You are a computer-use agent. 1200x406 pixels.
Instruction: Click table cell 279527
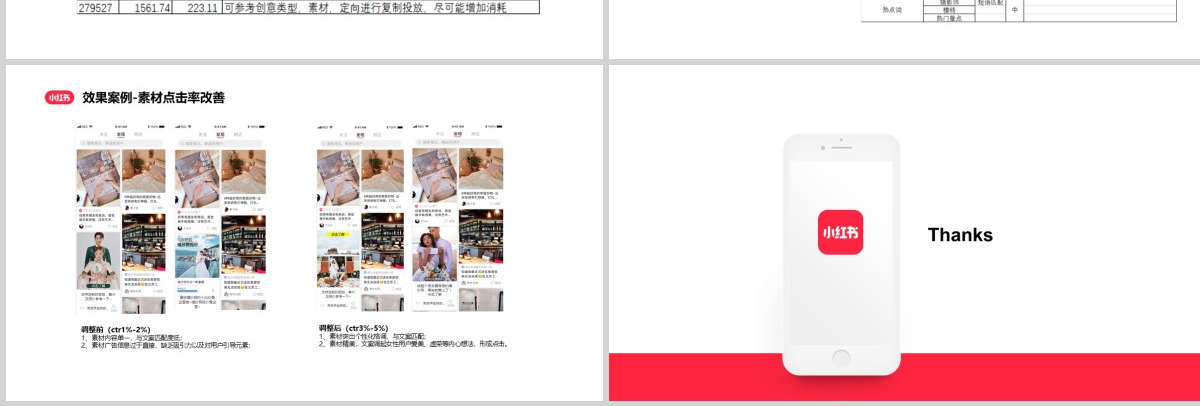(96, 7)
